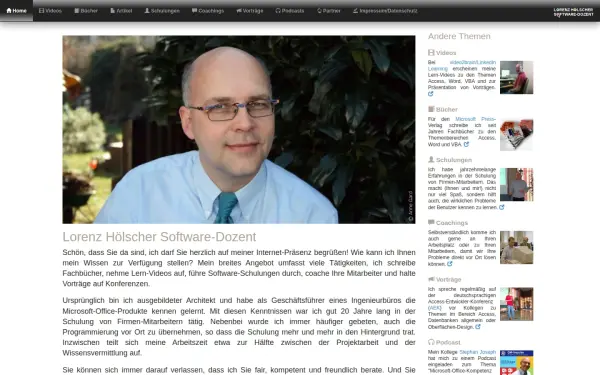The width and height of the screenshot is (600, 375).
Task: Click external link icon after Oberflächen-Design
Action: pyautogui.click(x=478, y=327)
